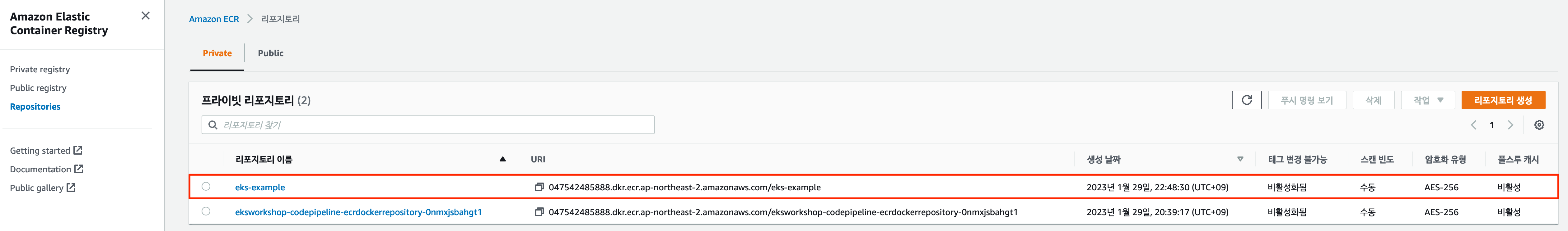The width and height of the screenshot is (1568, 231).
Task: Open table preferences gear icon
Action: click(1539, 125)
